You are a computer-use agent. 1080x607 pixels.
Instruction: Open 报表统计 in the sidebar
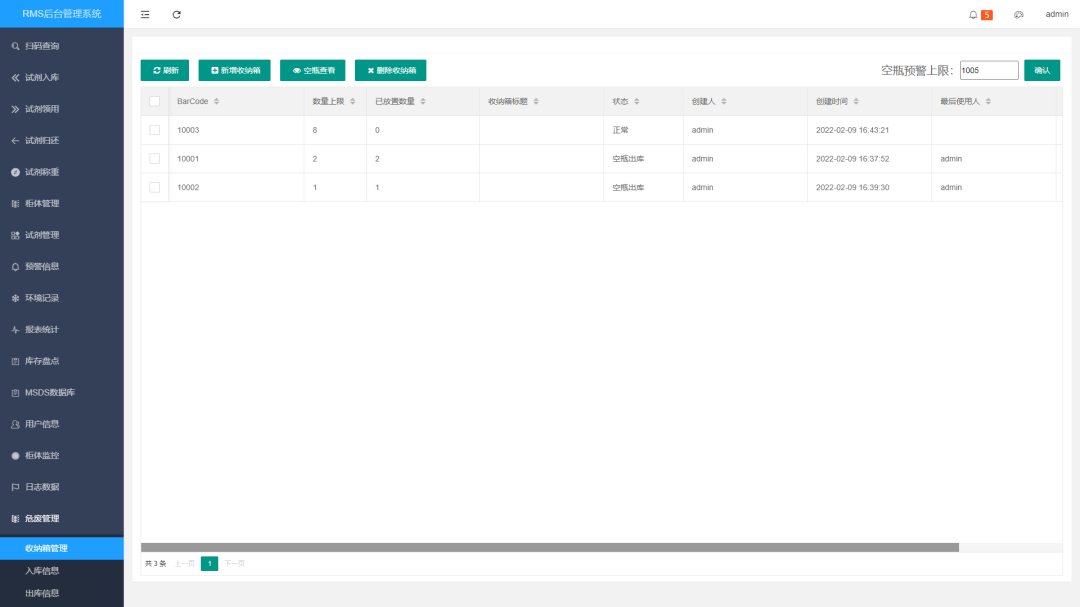tap(62, 329)
